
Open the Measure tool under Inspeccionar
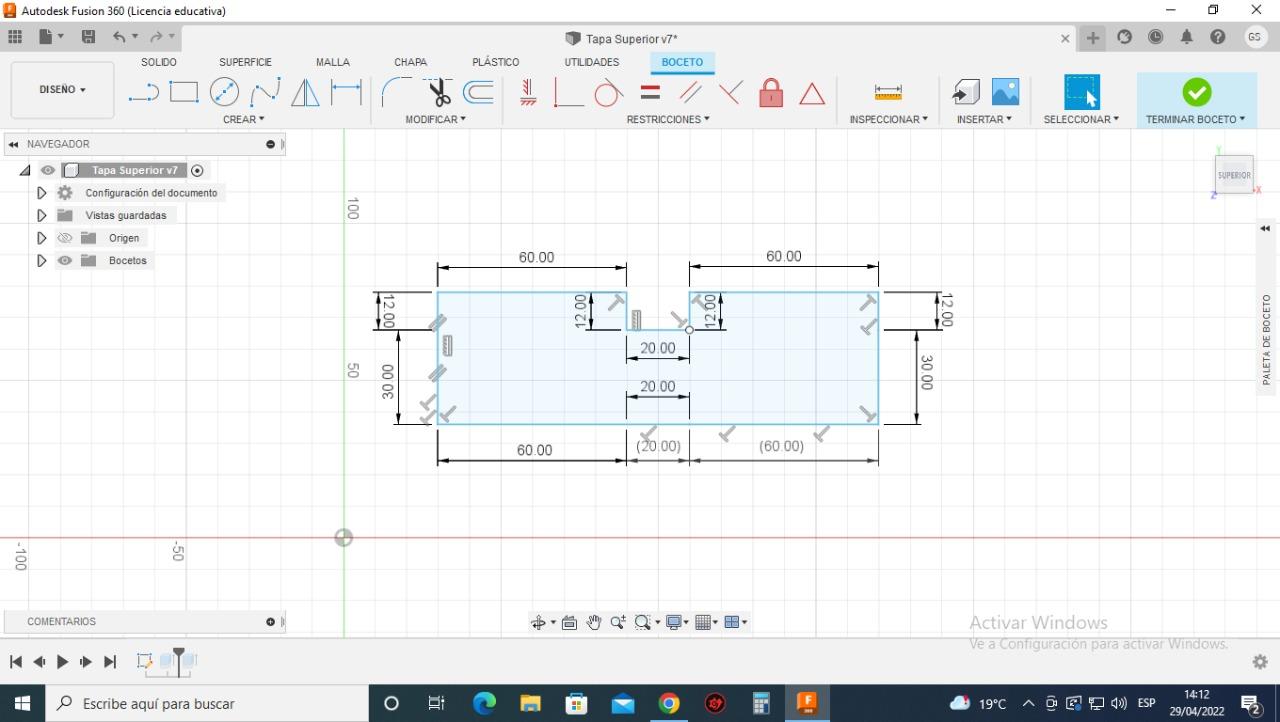[x=888, y=93]
